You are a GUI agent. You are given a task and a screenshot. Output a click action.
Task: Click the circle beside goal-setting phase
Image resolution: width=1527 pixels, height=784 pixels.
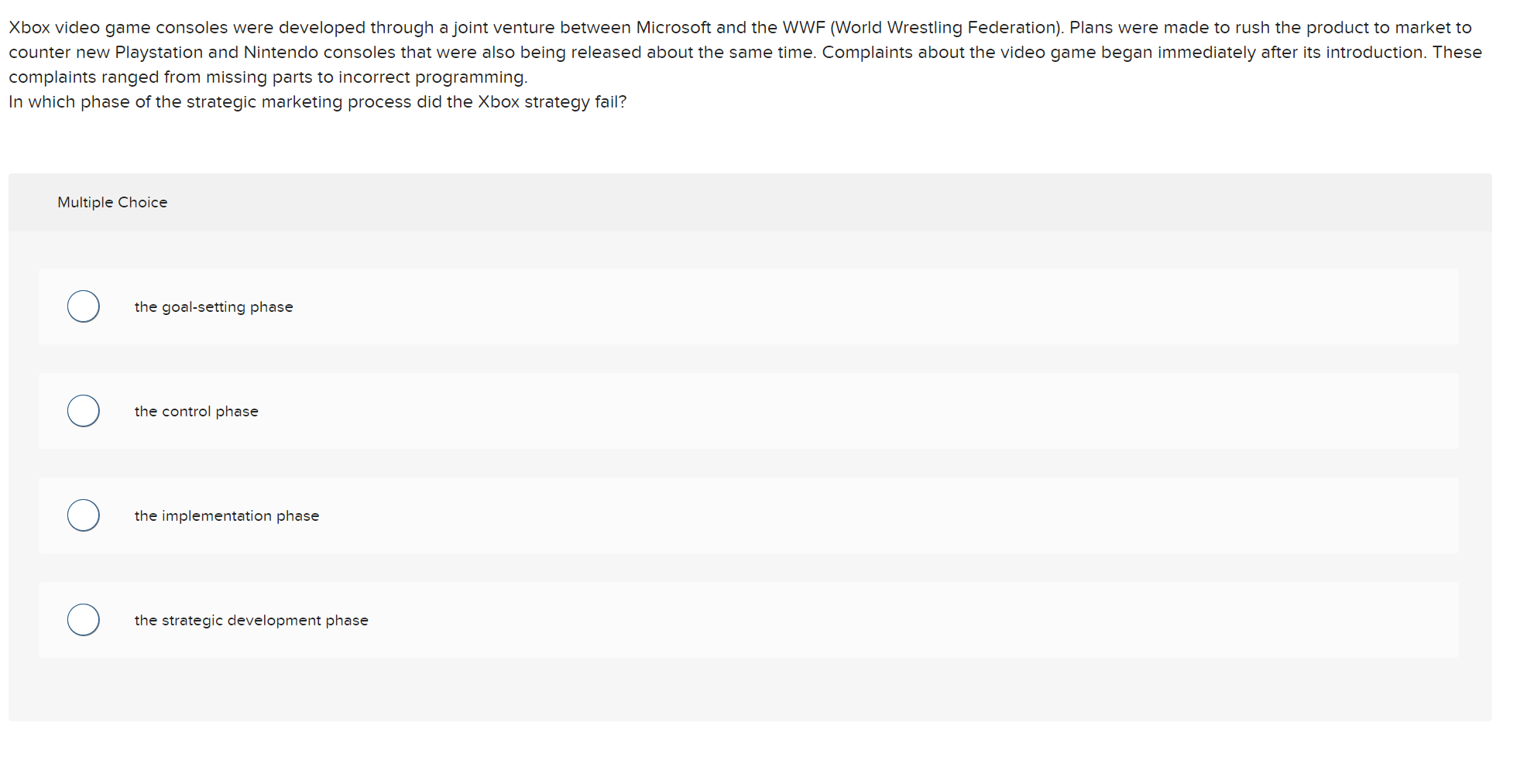[83, 306]
